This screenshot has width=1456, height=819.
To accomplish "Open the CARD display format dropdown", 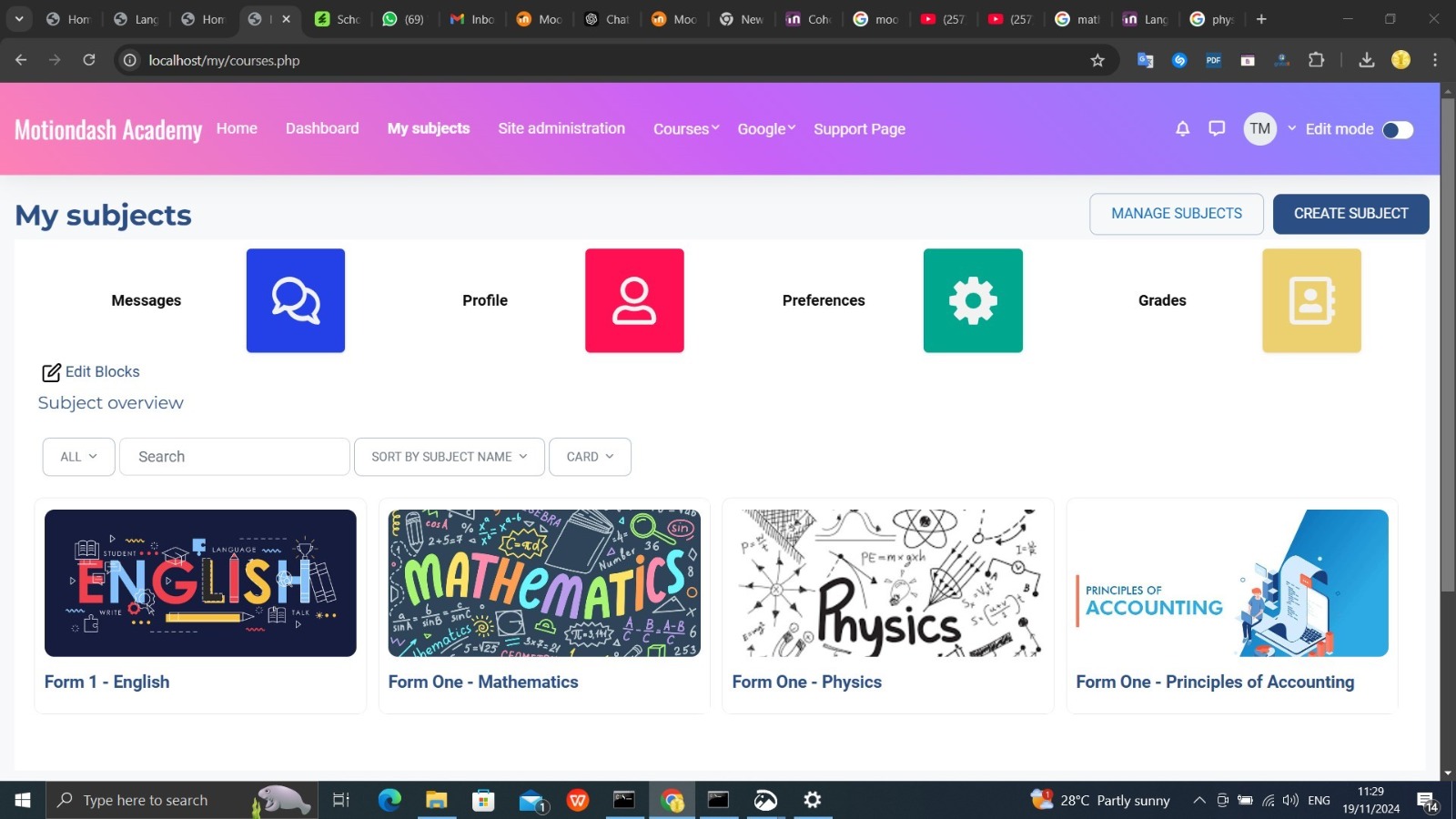I will pyautogui.click(x=590, y=456).
